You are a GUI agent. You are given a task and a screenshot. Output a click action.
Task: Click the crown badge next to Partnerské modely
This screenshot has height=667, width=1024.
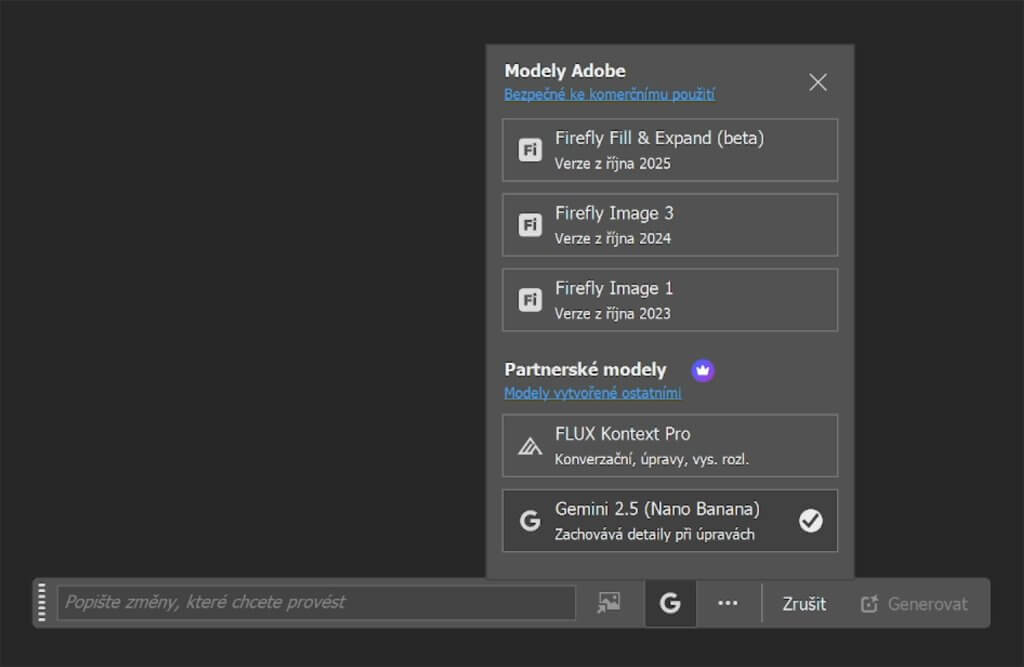pos(703,369)
